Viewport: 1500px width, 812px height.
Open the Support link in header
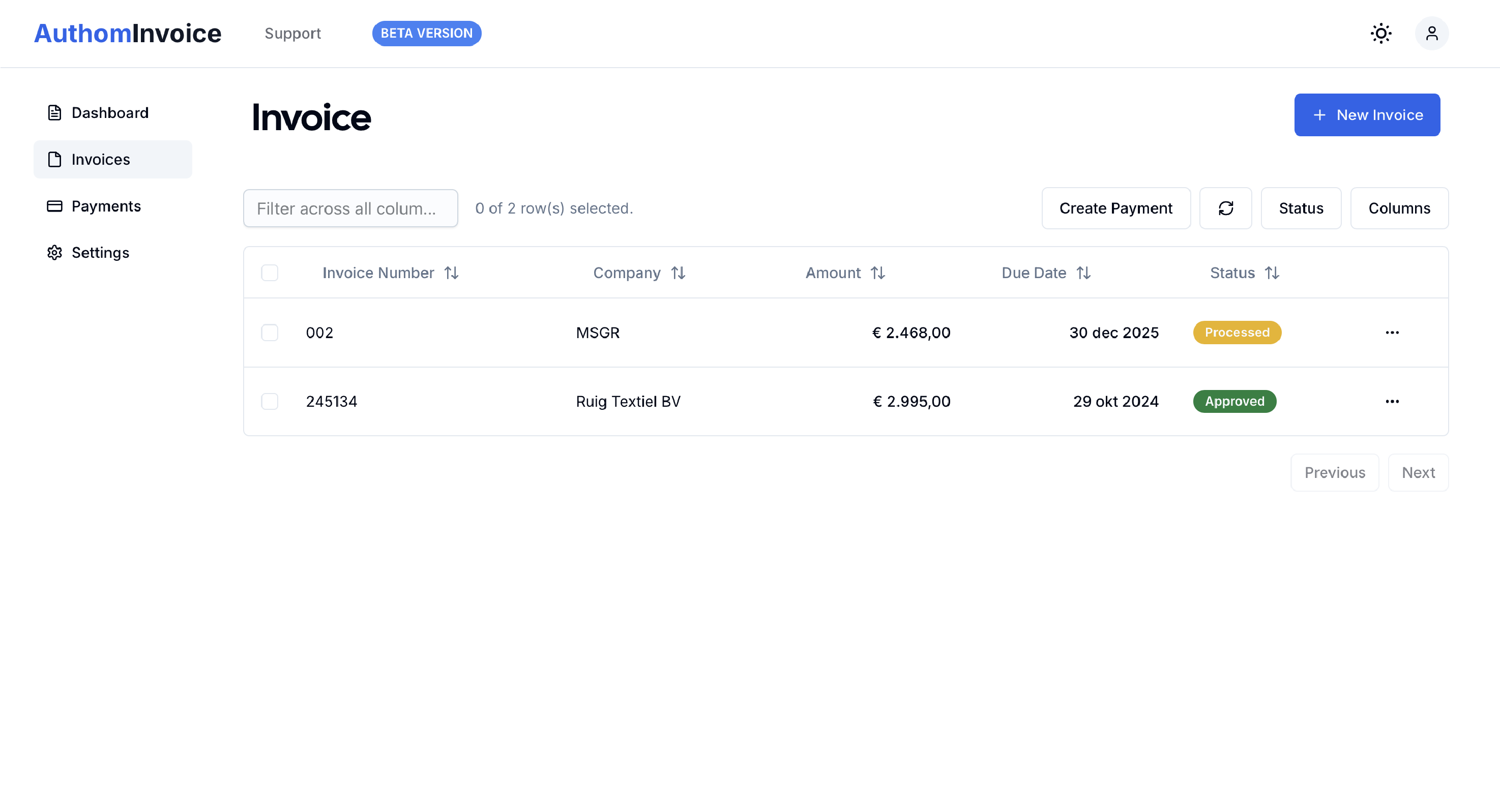click(292, 33)
